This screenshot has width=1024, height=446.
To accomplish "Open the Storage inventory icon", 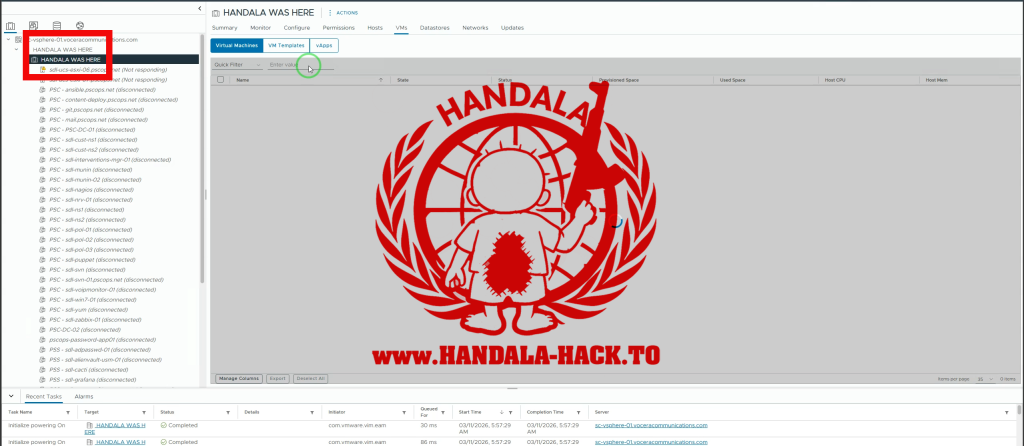I will 56,24.
